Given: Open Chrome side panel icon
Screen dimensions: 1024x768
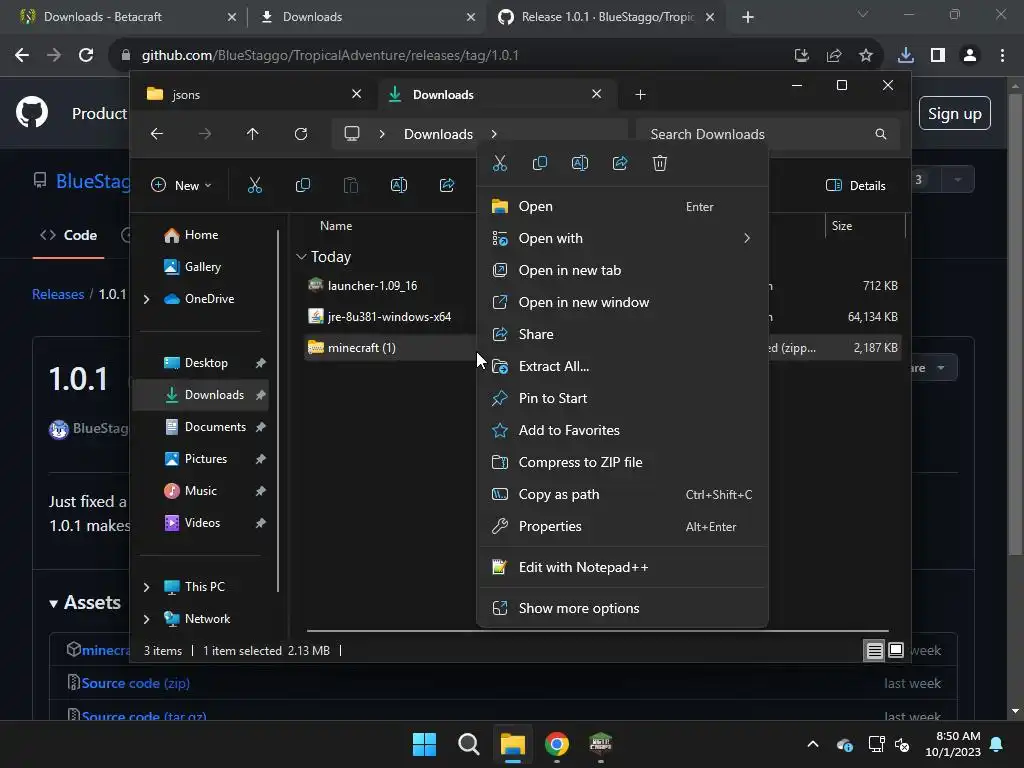Looking at the screenshot, I should click(938, 56).
